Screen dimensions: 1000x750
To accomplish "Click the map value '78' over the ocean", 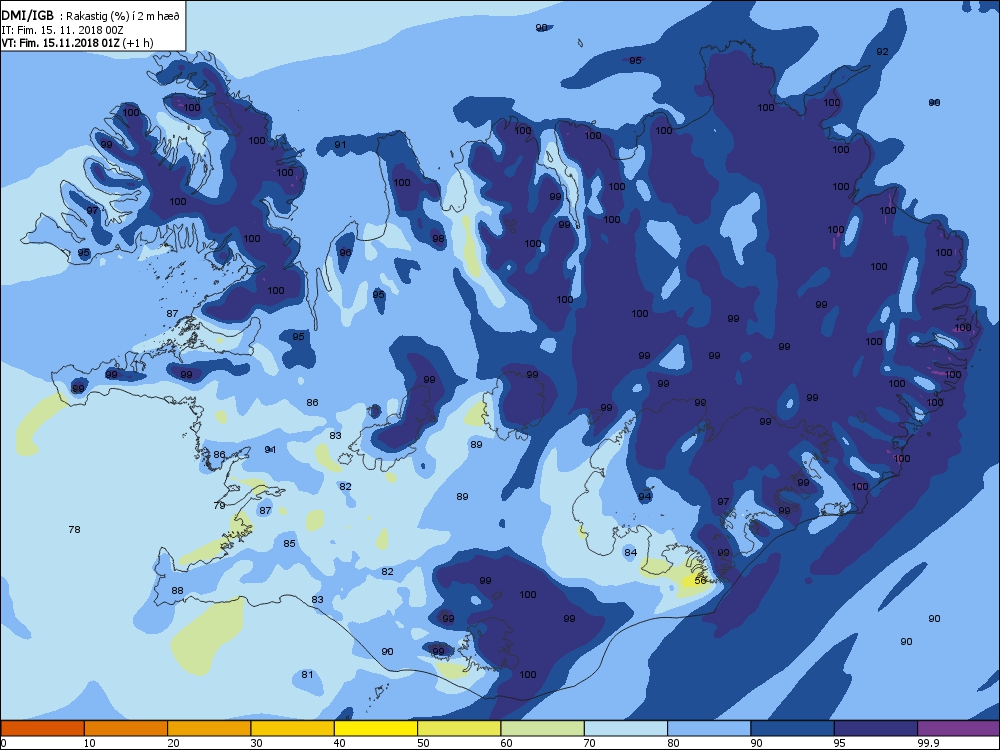I will point(74,529).
